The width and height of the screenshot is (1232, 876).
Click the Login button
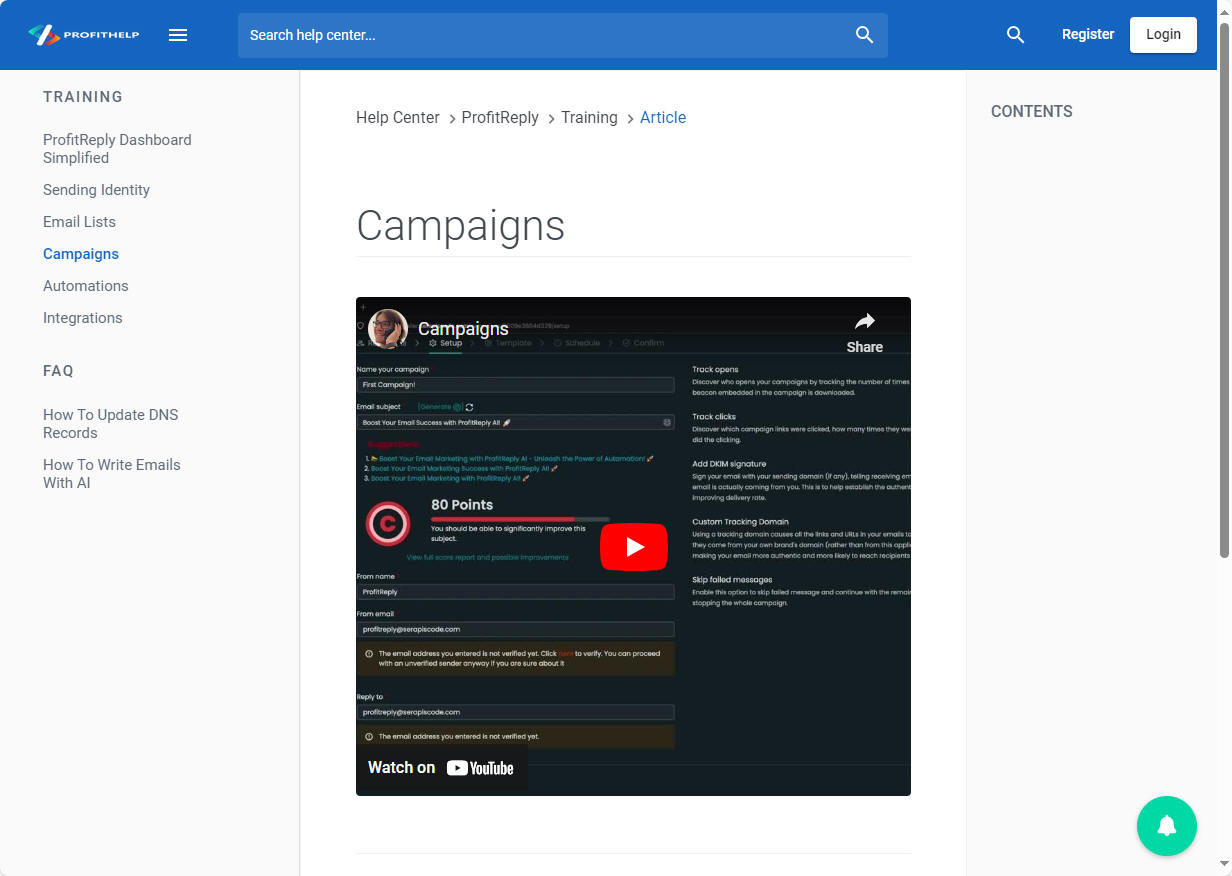(x=1163, y=34)
